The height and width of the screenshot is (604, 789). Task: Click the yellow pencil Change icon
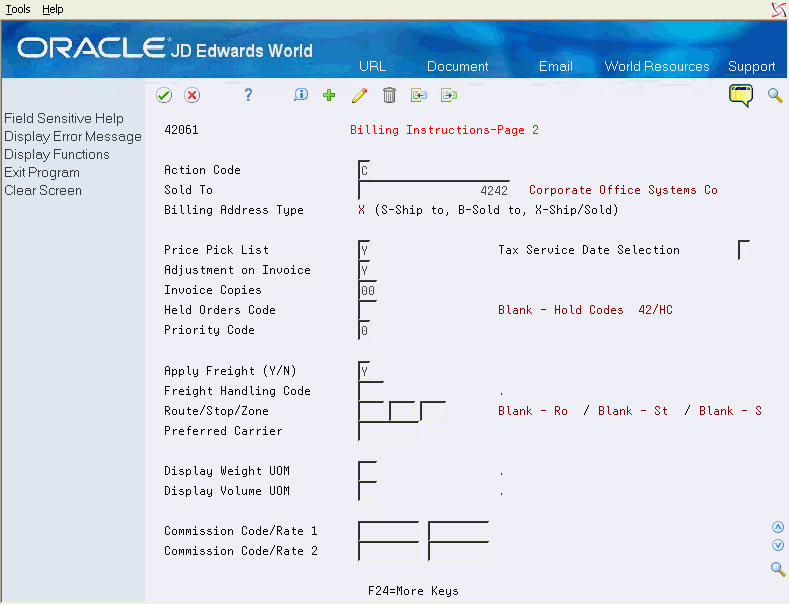click(359, 95)
